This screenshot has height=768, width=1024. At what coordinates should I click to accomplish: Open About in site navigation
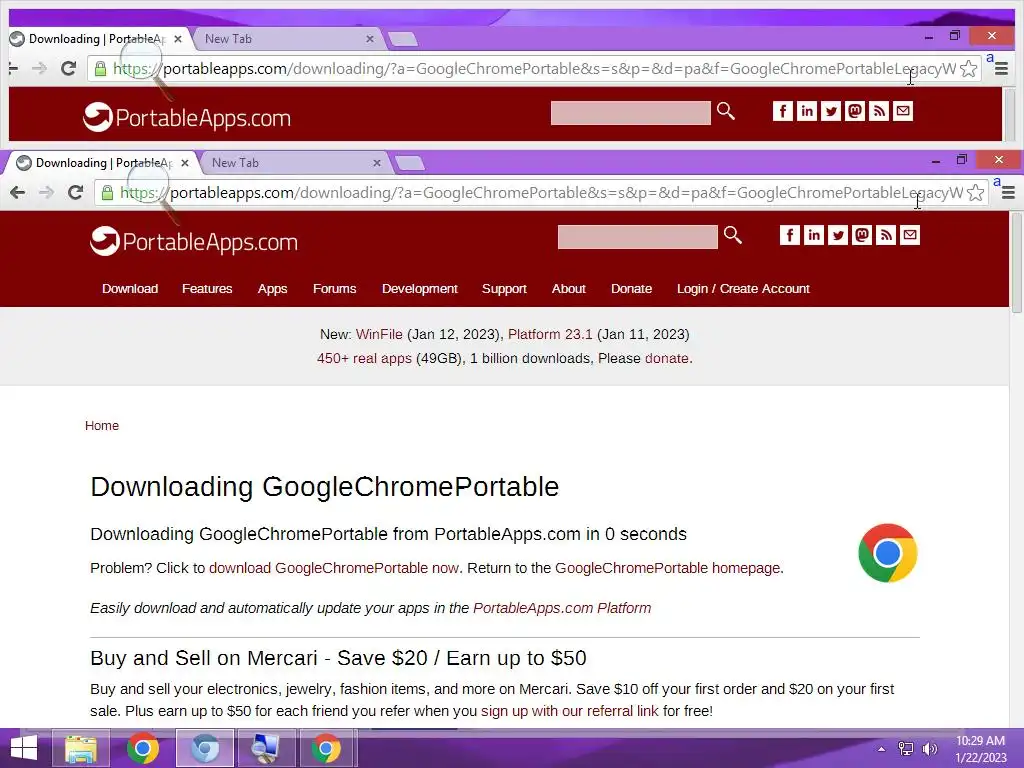(569, 289)
